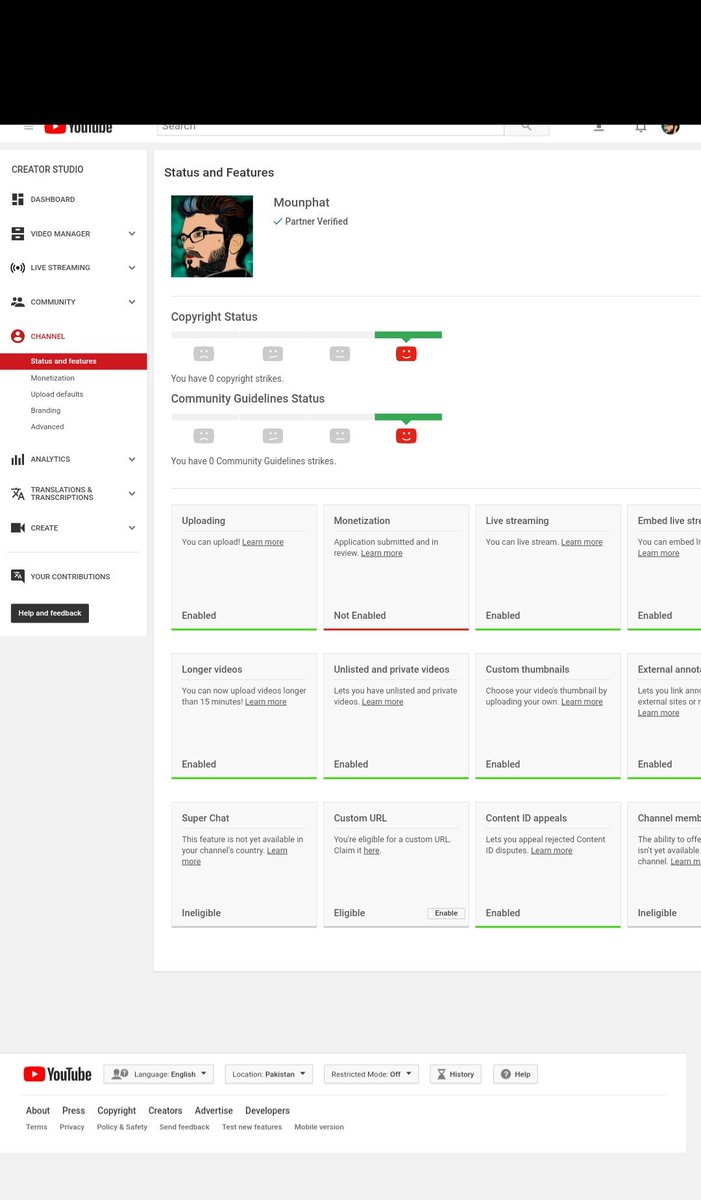Click the Analytics bar-chart icon

click(x=17, y=460)
